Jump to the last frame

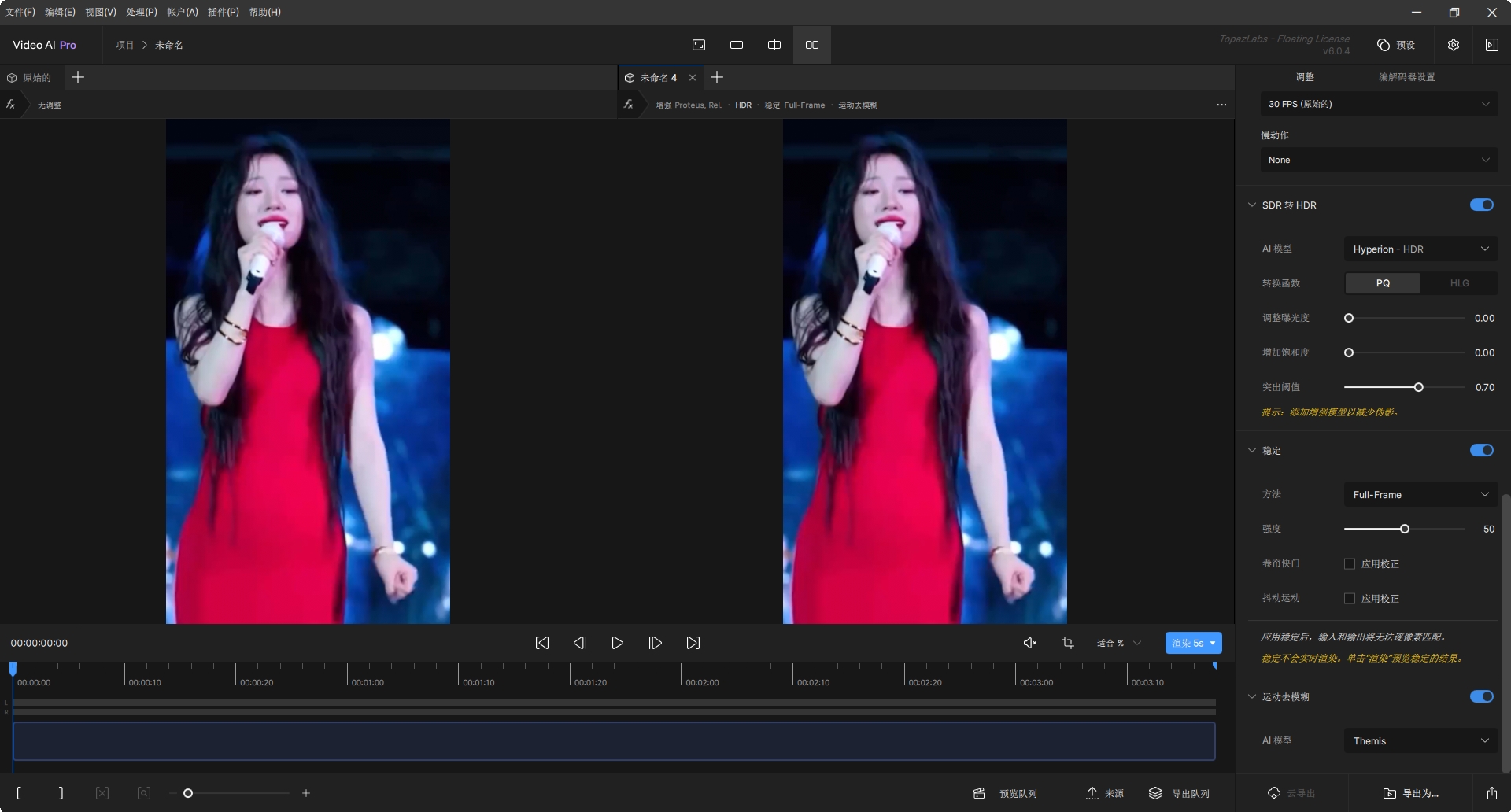coord(693,643)
